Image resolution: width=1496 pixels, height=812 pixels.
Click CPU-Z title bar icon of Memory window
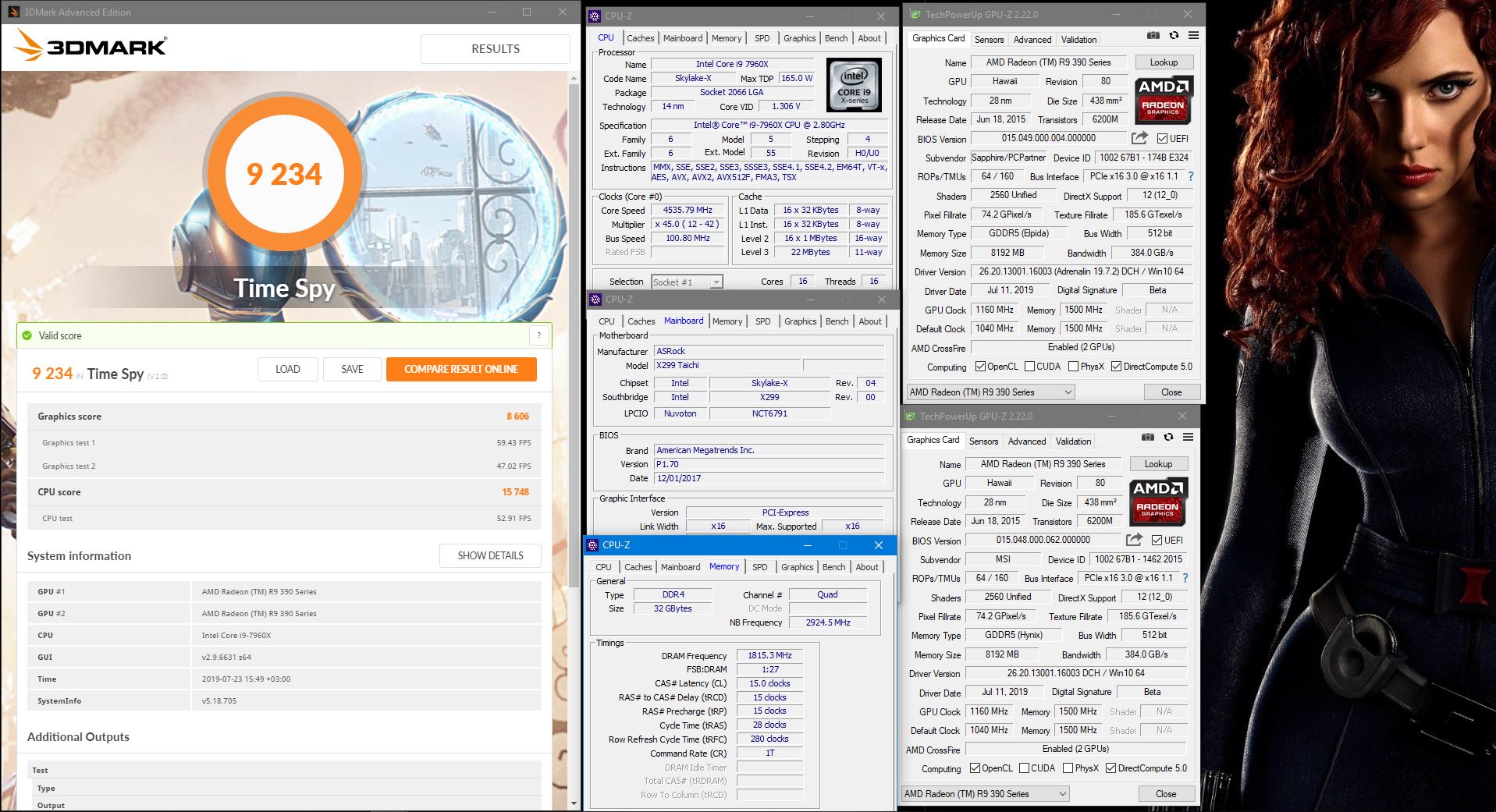tap(592, 545)
